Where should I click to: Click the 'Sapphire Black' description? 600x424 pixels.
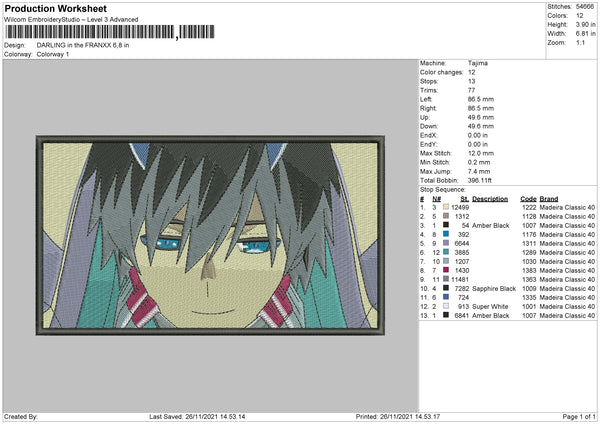[x=494, y=289]
